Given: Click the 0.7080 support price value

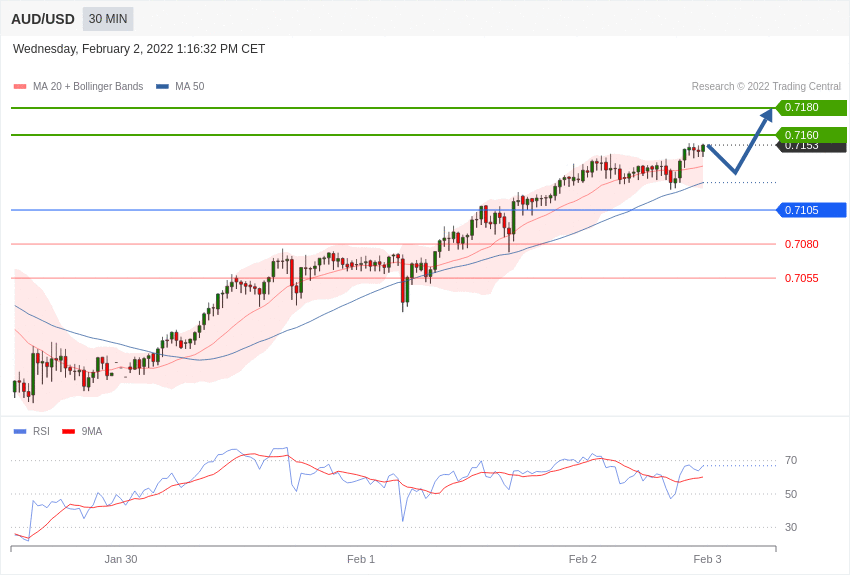Looking at the screenshot, I should 801,244.
